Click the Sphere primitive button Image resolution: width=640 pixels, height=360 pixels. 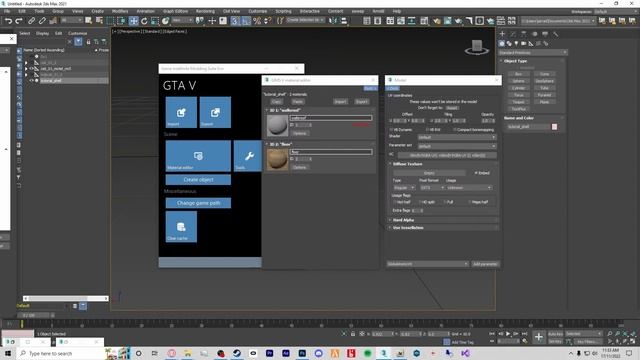click(x=518, y=81)
